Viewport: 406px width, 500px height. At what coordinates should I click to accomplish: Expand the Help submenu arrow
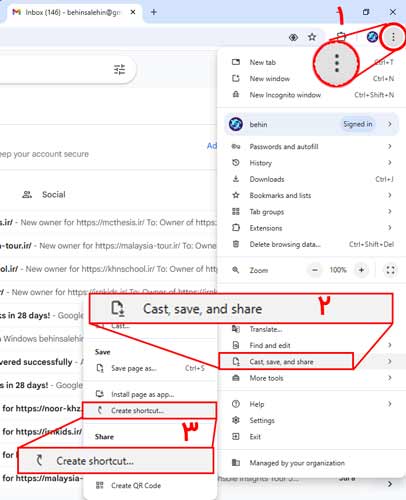click(x=390, y=404)
